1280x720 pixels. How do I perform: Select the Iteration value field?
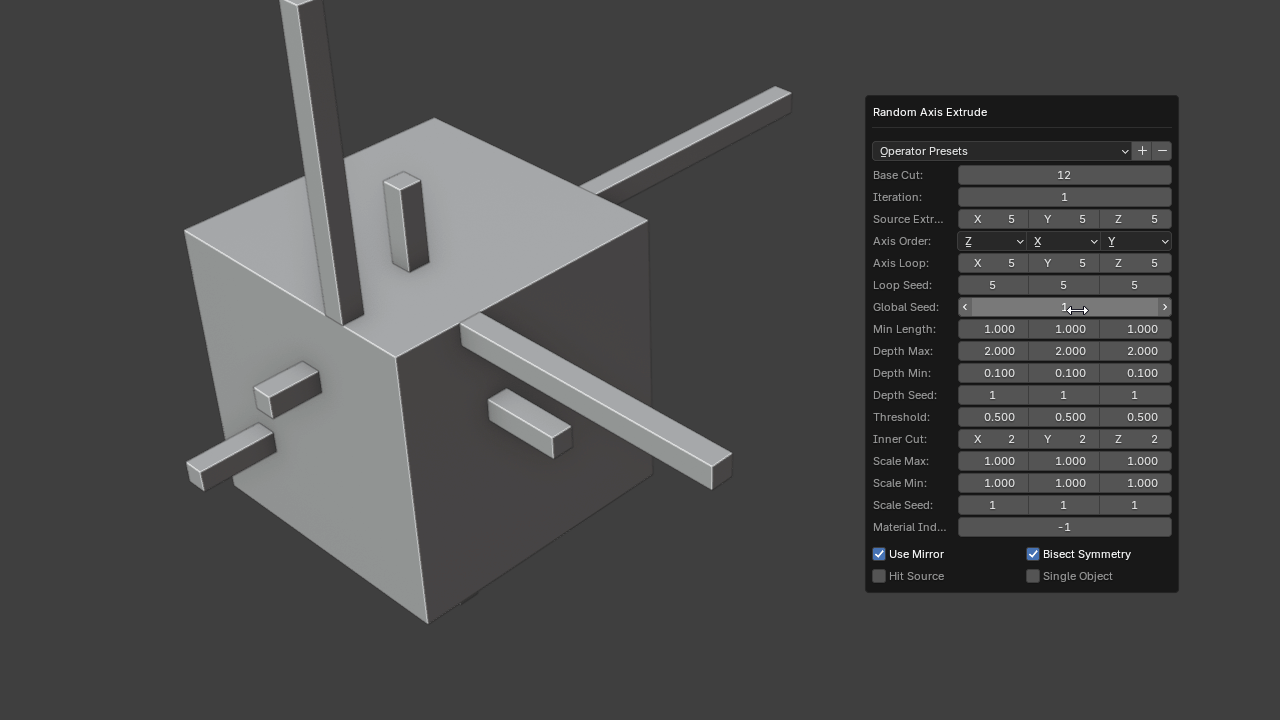pos(1064,197)
